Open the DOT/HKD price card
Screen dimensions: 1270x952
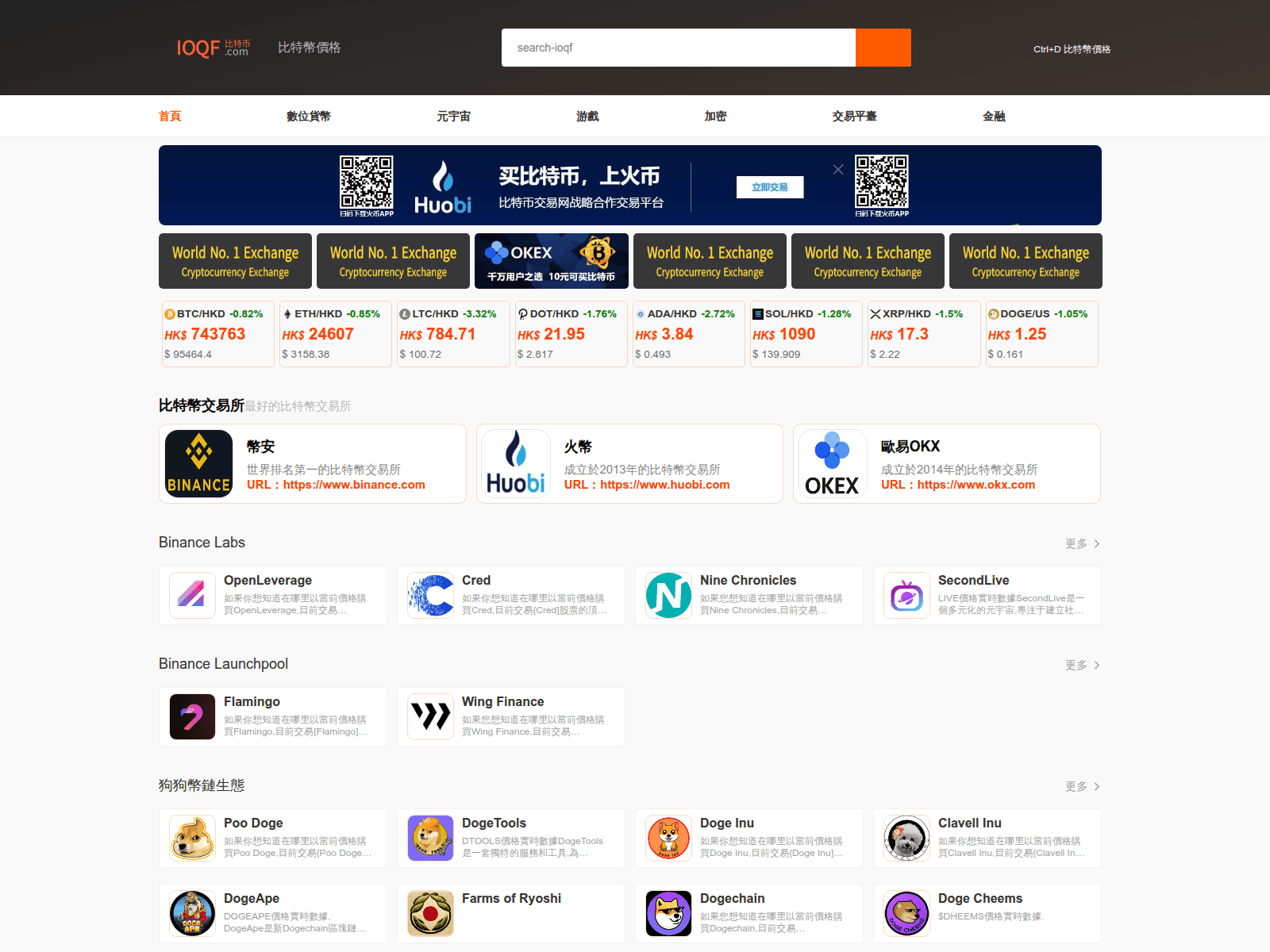coord(571,334)
